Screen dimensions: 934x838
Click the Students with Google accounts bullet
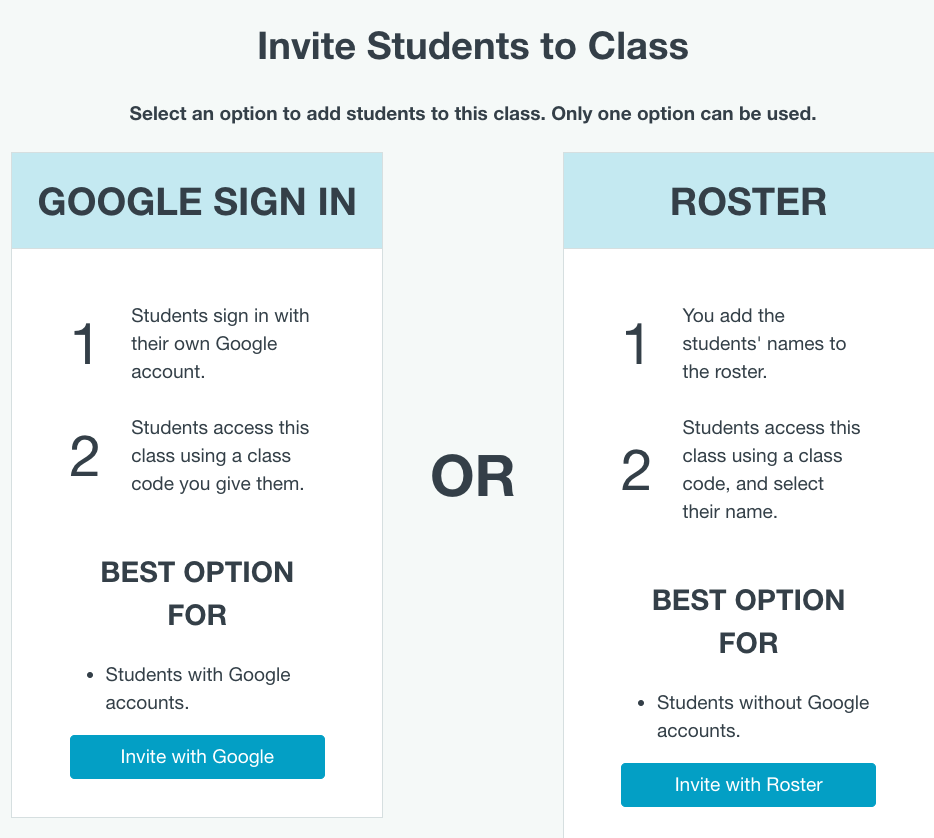point(197,688)
